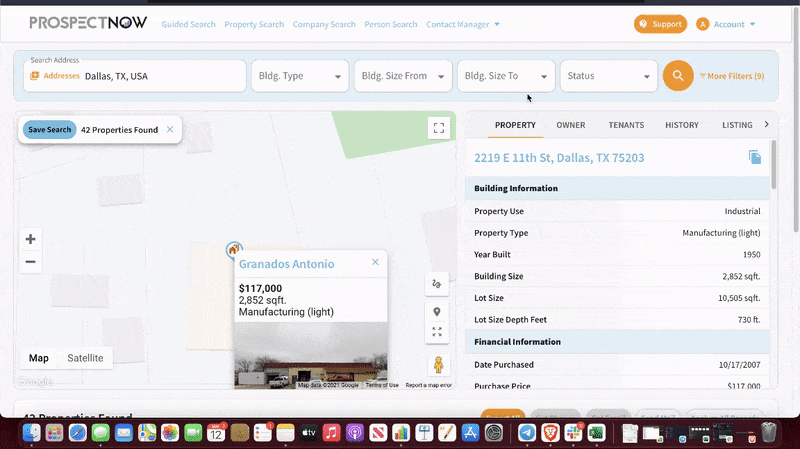Open the Bldg. Type dropdown
The image size is (800, 449).
299,76
